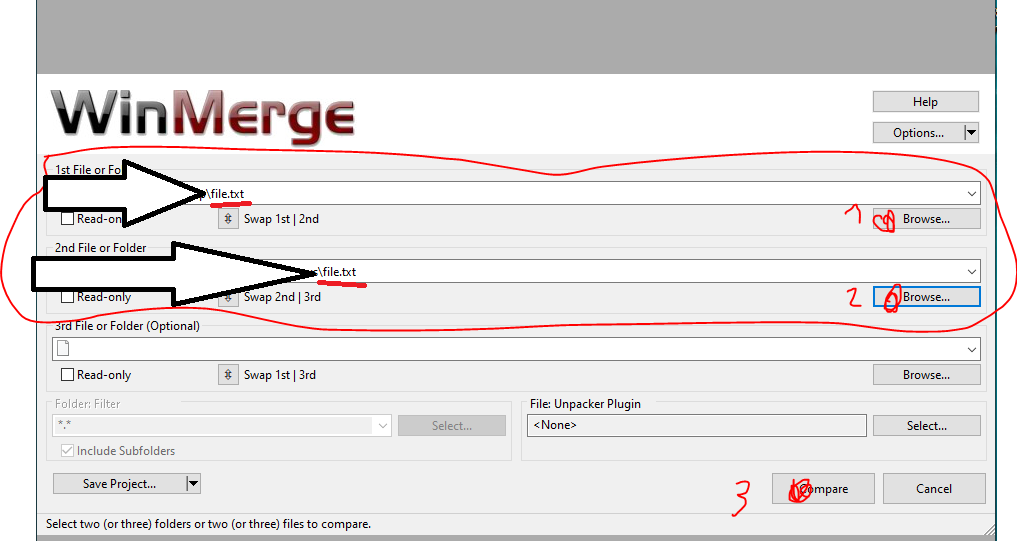Toggle Include Subfolders checkbox
This screenshot has width=1017, height=541.
(x=67, y=450)
